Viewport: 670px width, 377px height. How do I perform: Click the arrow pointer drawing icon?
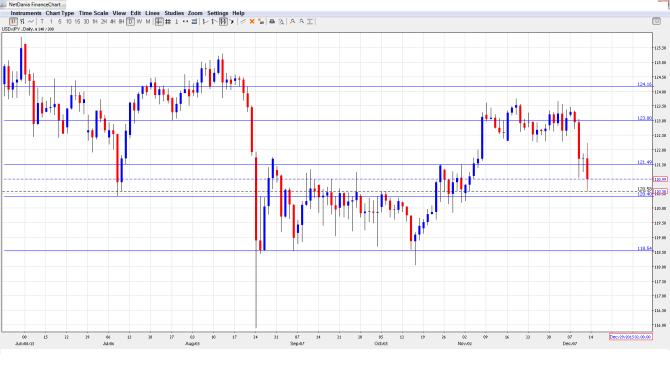point(232,21)
